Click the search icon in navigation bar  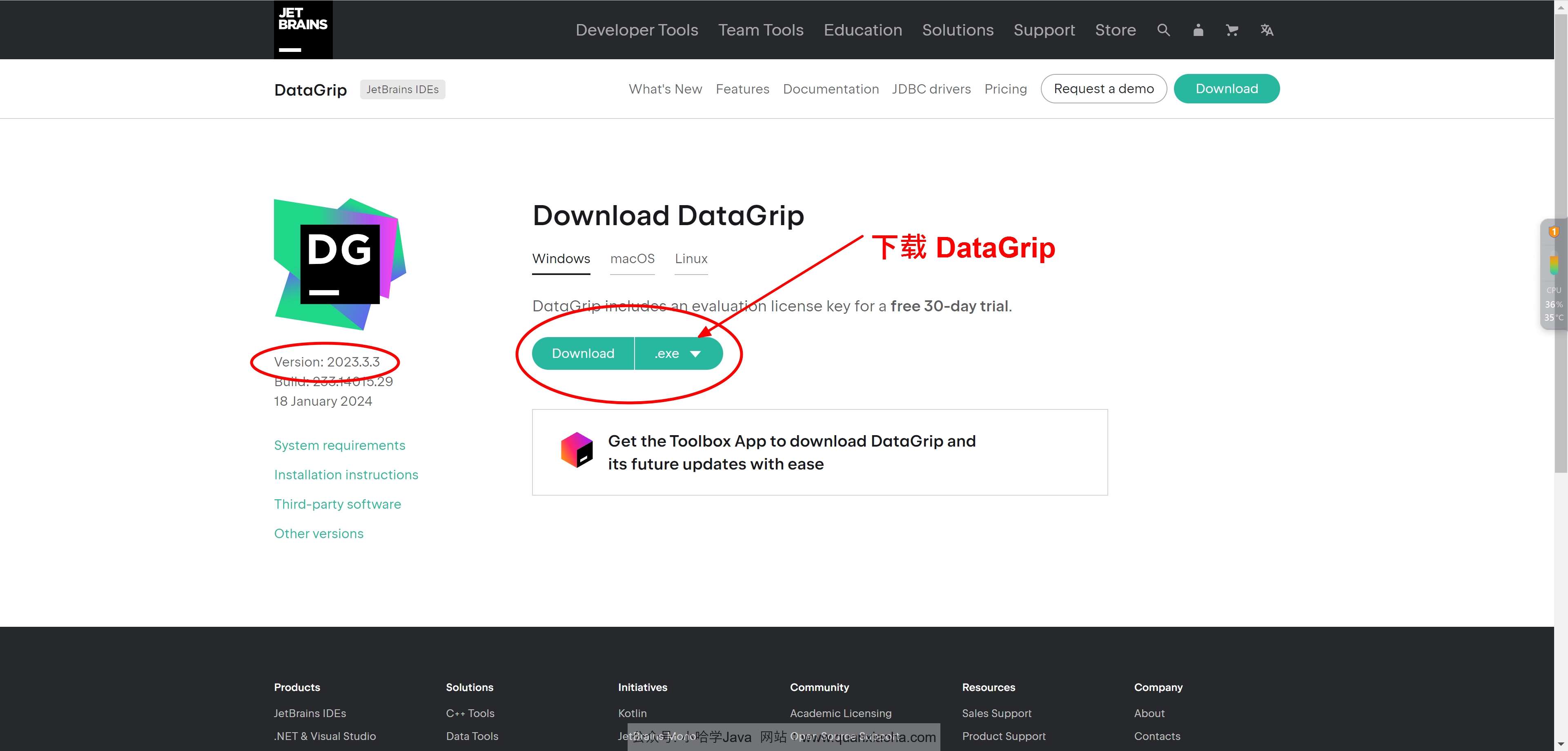tap(1162, 30)
